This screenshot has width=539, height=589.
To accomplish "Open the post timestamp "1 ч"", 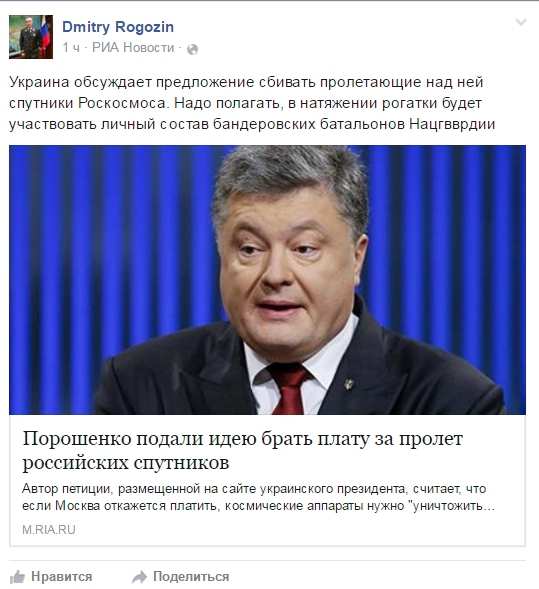I will tap(71, 48).
